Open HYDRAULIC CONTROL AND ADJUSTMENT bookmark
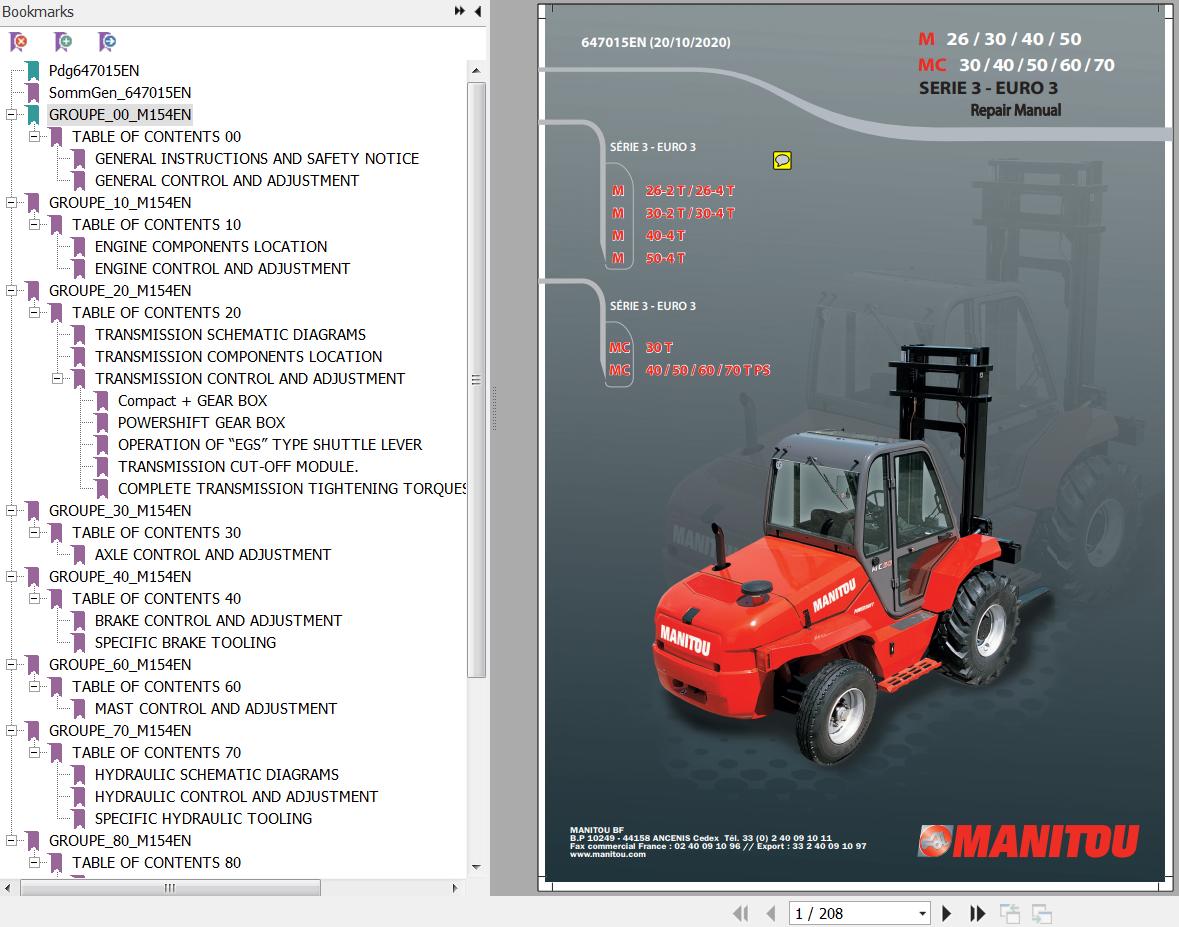 pos(236,796)
